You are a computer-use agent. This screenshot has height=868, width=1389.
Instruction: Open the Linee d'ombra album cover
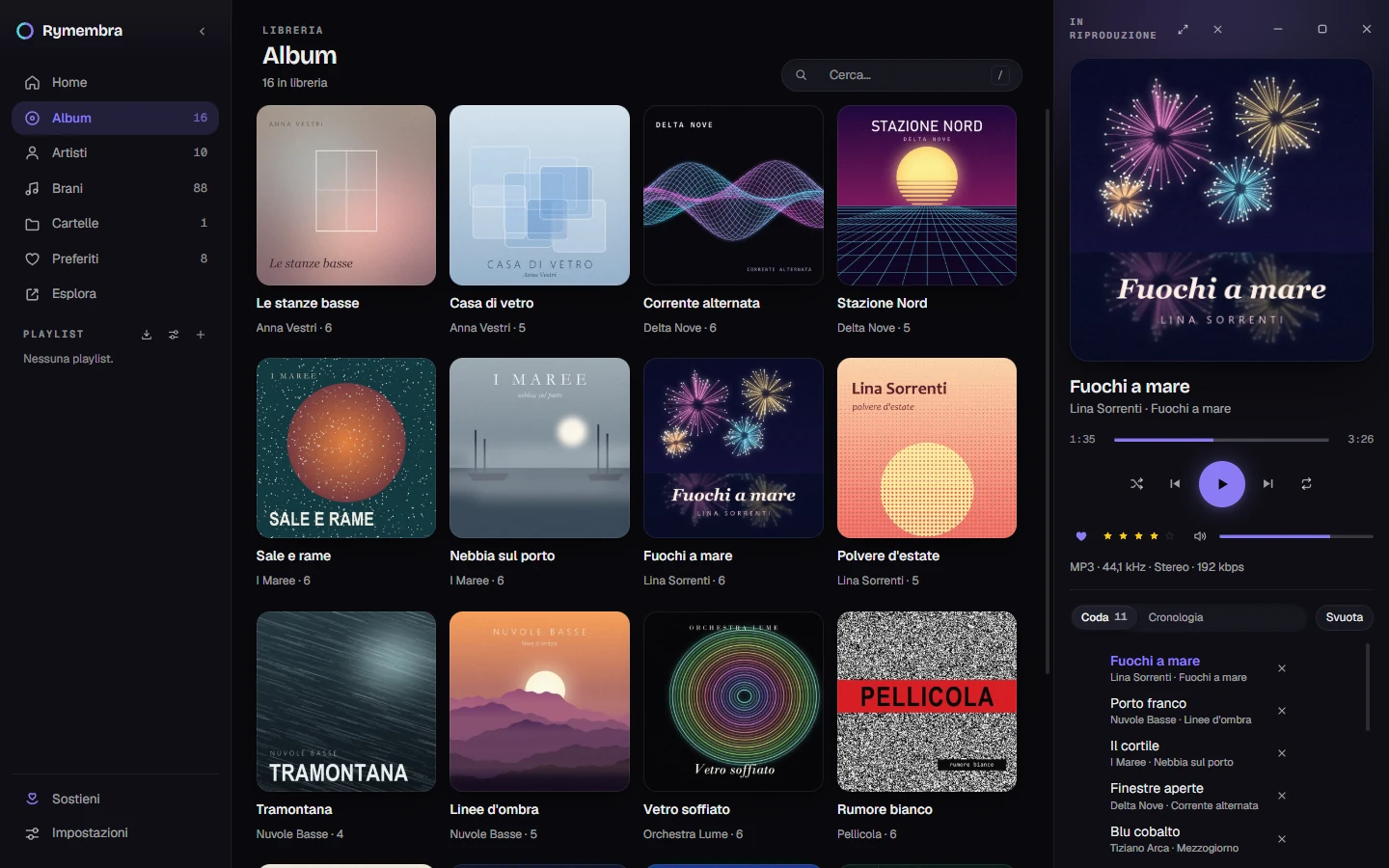click(539, 702)
